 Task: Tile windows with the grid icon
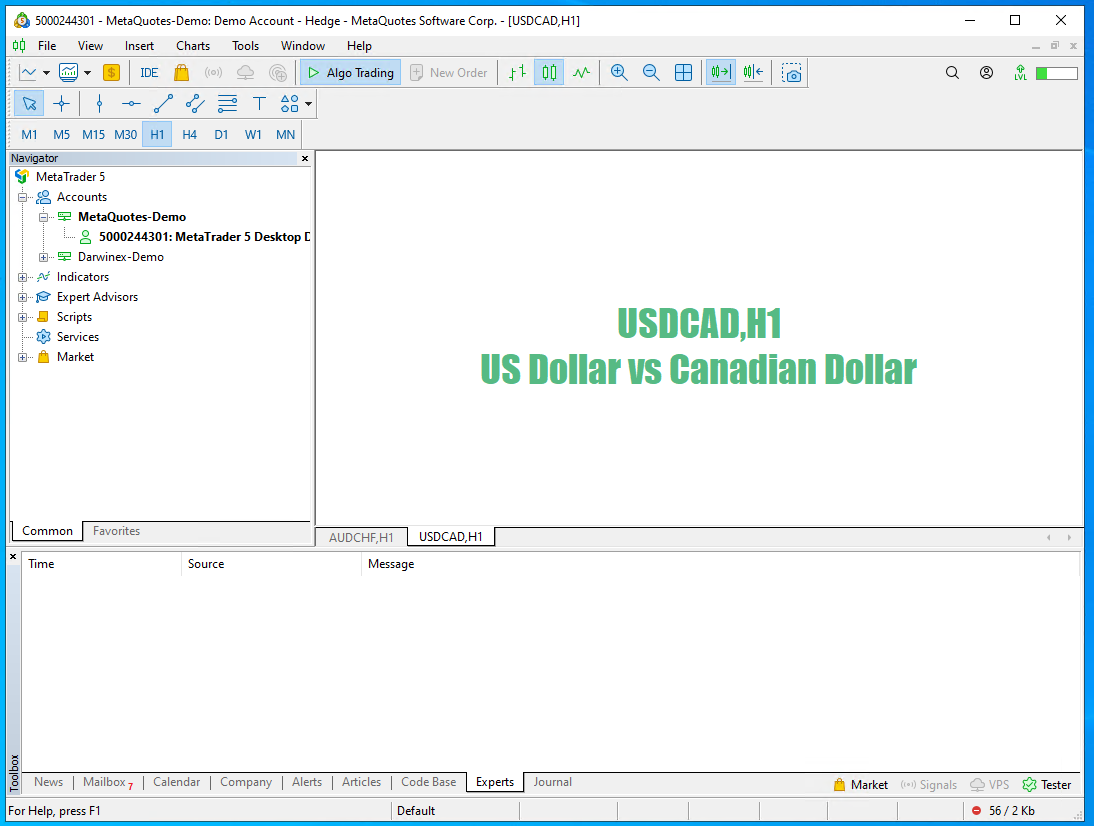tap(684, 73)
